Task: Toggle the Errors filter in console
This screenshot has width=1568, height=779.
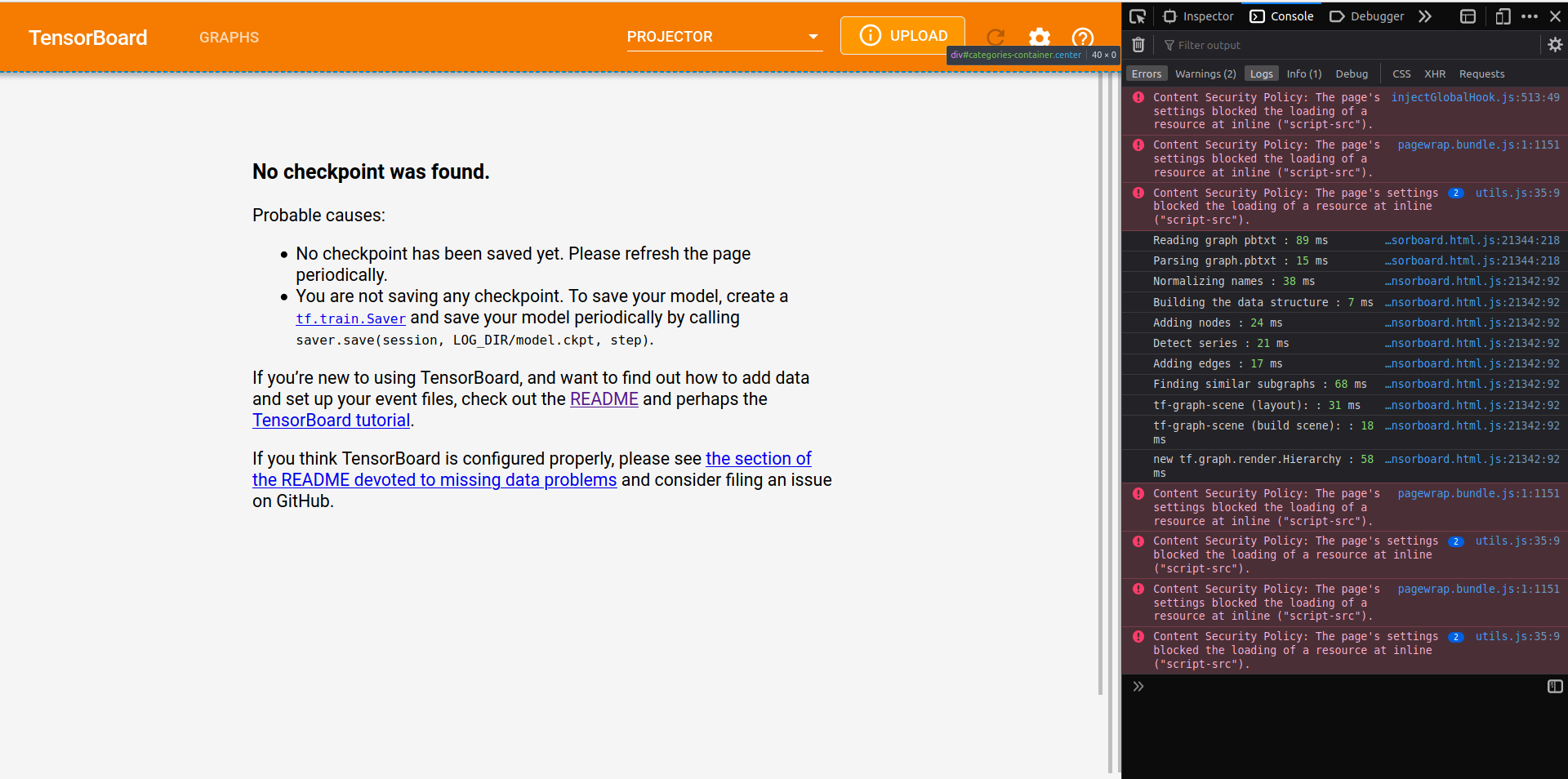Action: tap(1146, 73)
